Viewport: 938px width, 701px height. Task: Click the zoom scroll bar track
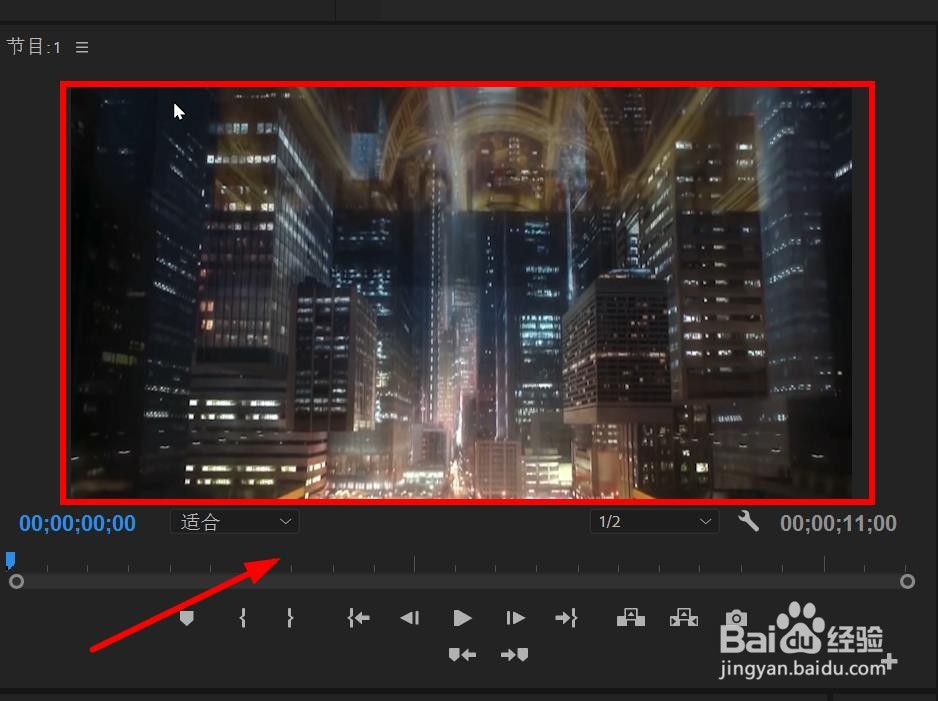[x=462, y=581]
